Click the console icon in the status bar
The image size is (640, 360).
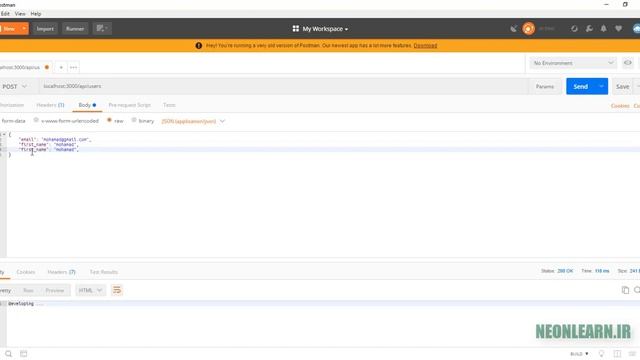coord(24,354)
